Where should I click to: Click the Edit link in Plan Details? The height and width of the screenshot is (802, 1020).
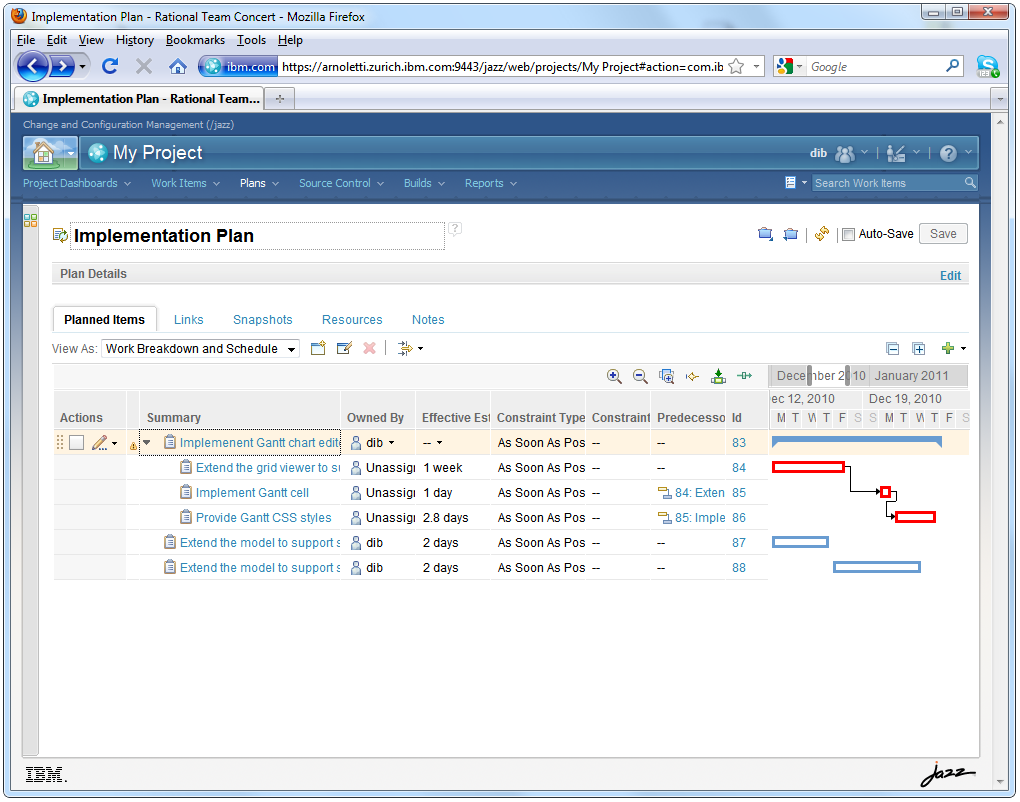pyautogui.click(x=950, y=276)
